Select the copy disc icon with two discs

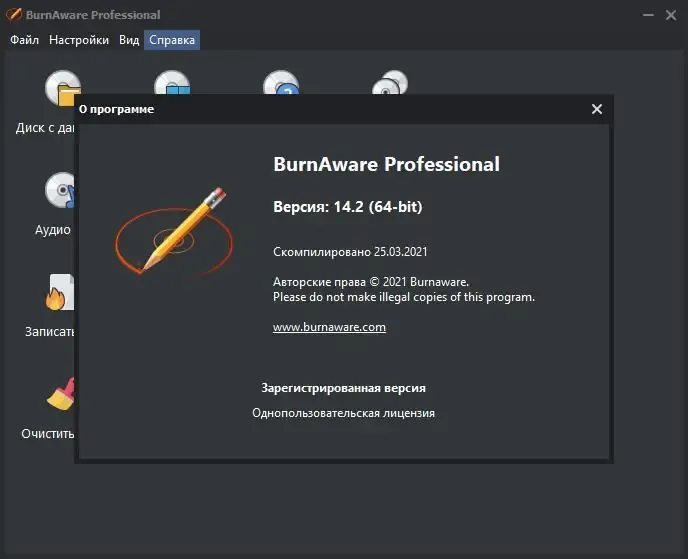coord(390,82)
